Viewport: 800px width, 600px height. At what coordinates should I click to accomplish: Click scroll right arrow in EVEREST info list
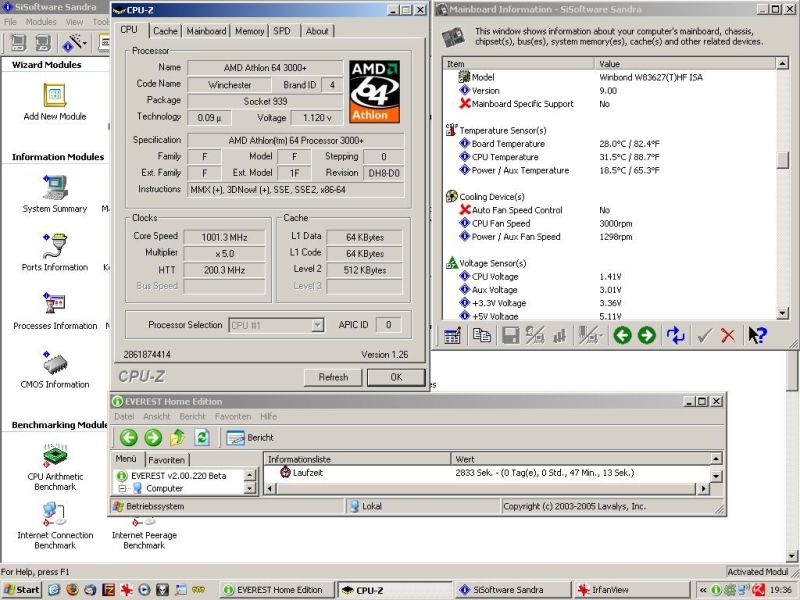coord(704,489)
